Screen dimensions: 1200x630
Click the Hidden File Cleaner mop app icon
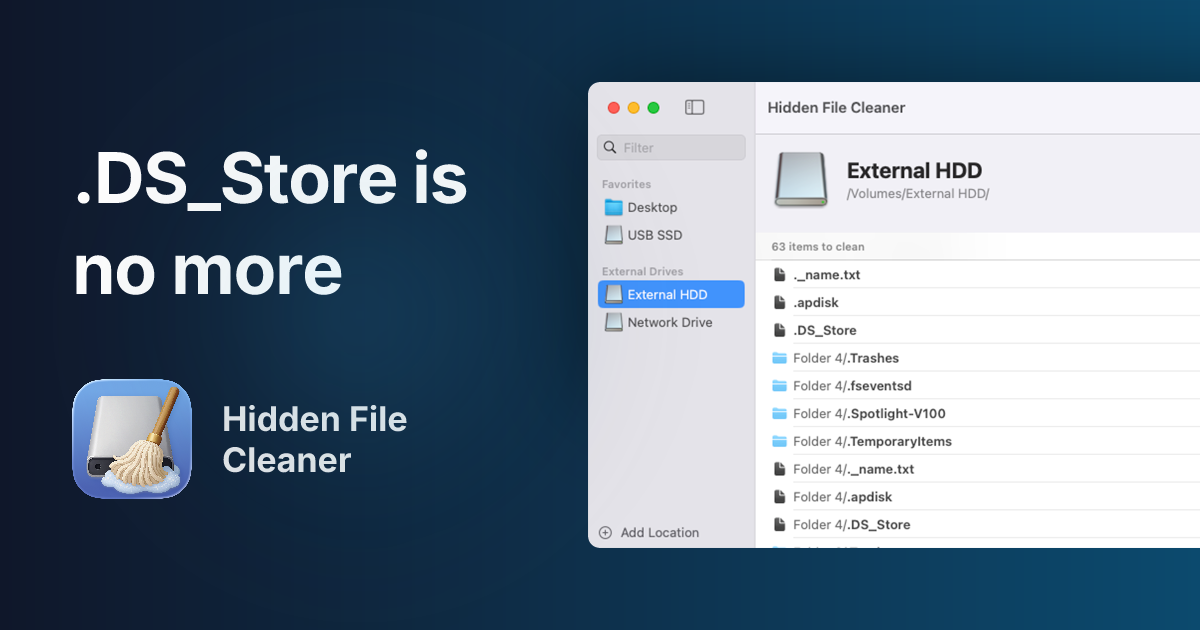[131, 439]
